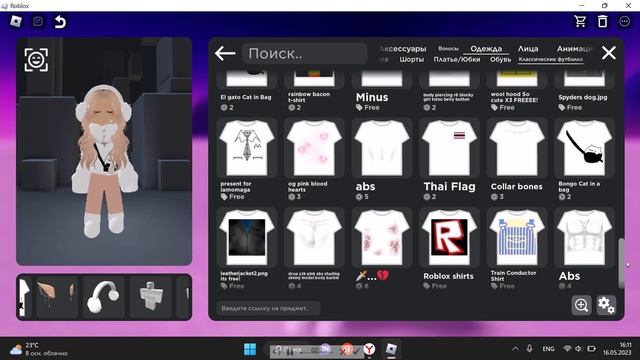Screen dimensions: 640x360
Task: Open the Wi-Fi network tray icon
Action: pos(567,349)
